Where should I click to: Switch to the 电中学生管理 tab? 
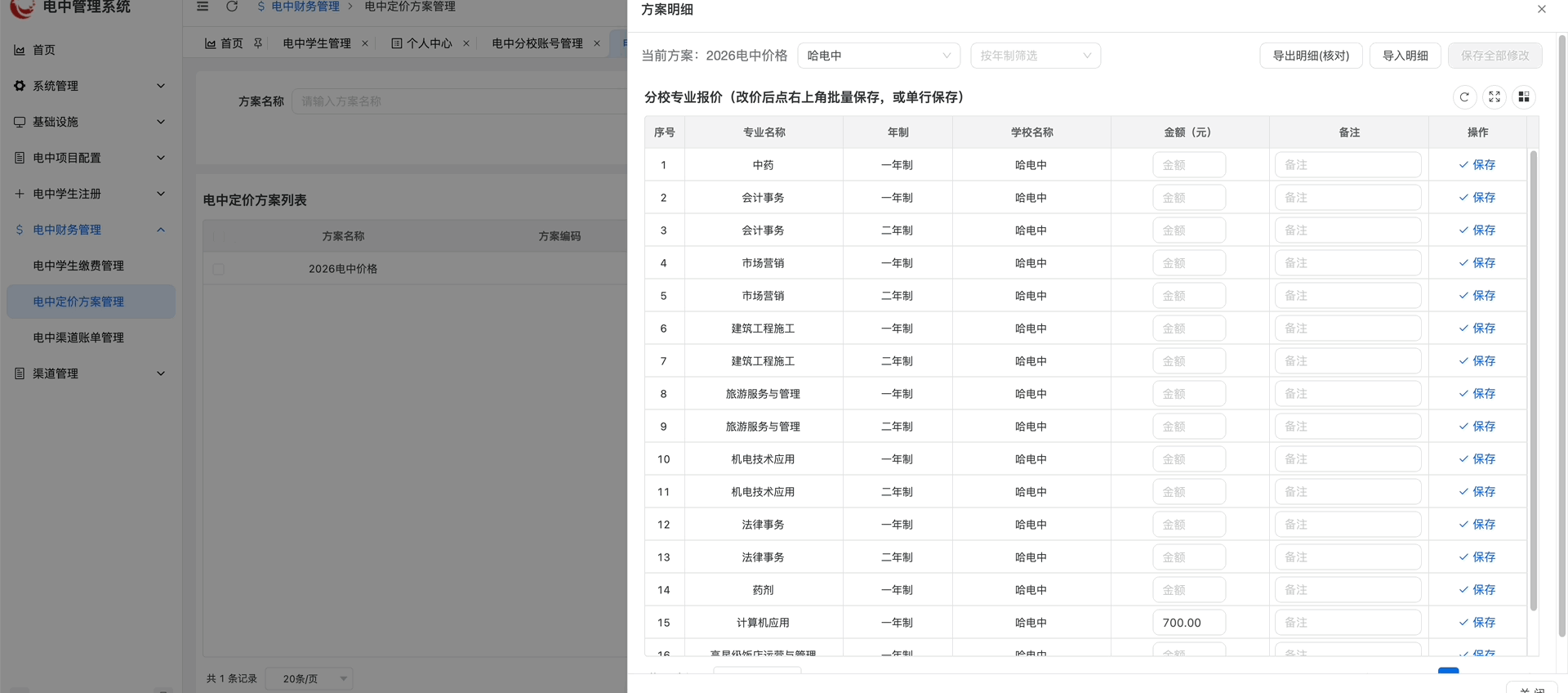[x=317, y=43]
